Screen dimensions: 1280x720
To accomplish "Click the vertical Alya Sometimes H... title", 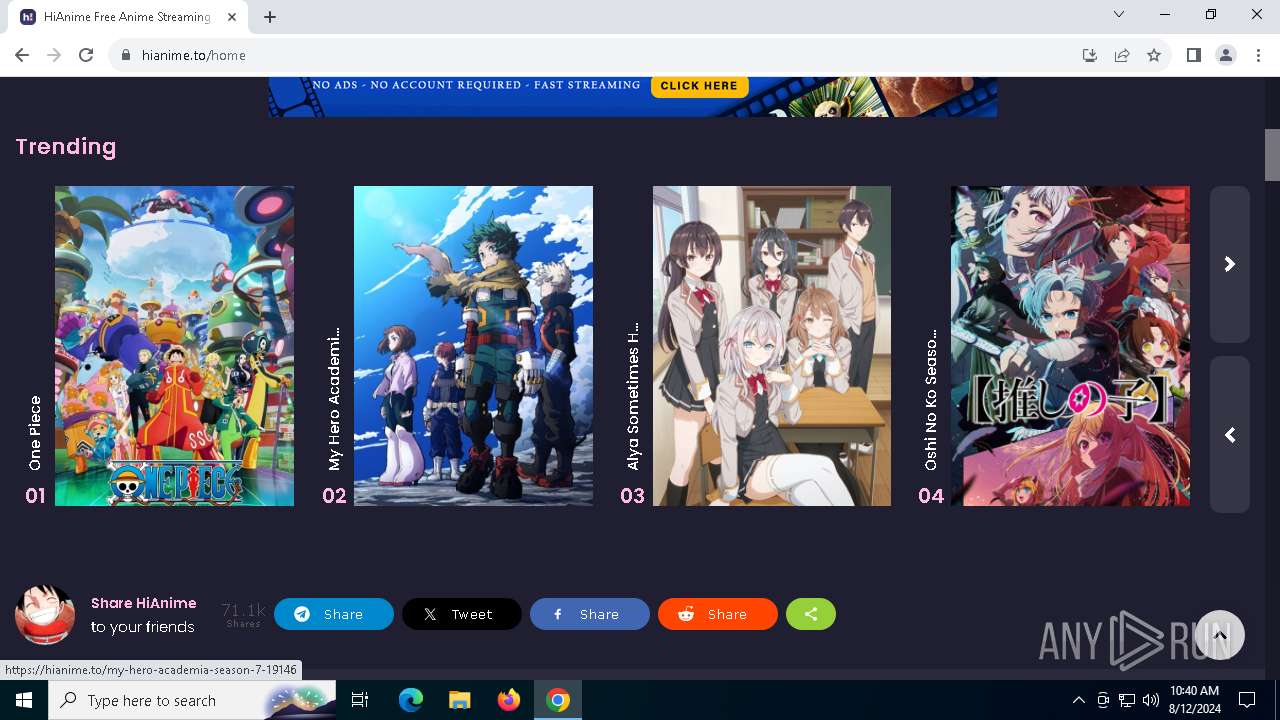I will pyautogui.click(x=632, y=396).
